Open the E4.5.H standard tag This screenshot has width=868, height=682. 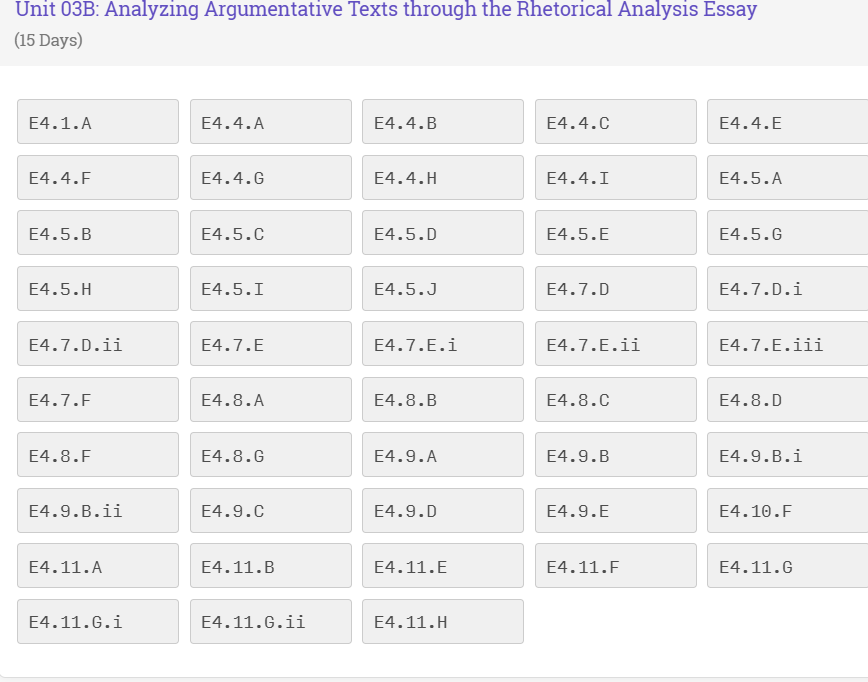pyautogui.click(x=98, y=289)
